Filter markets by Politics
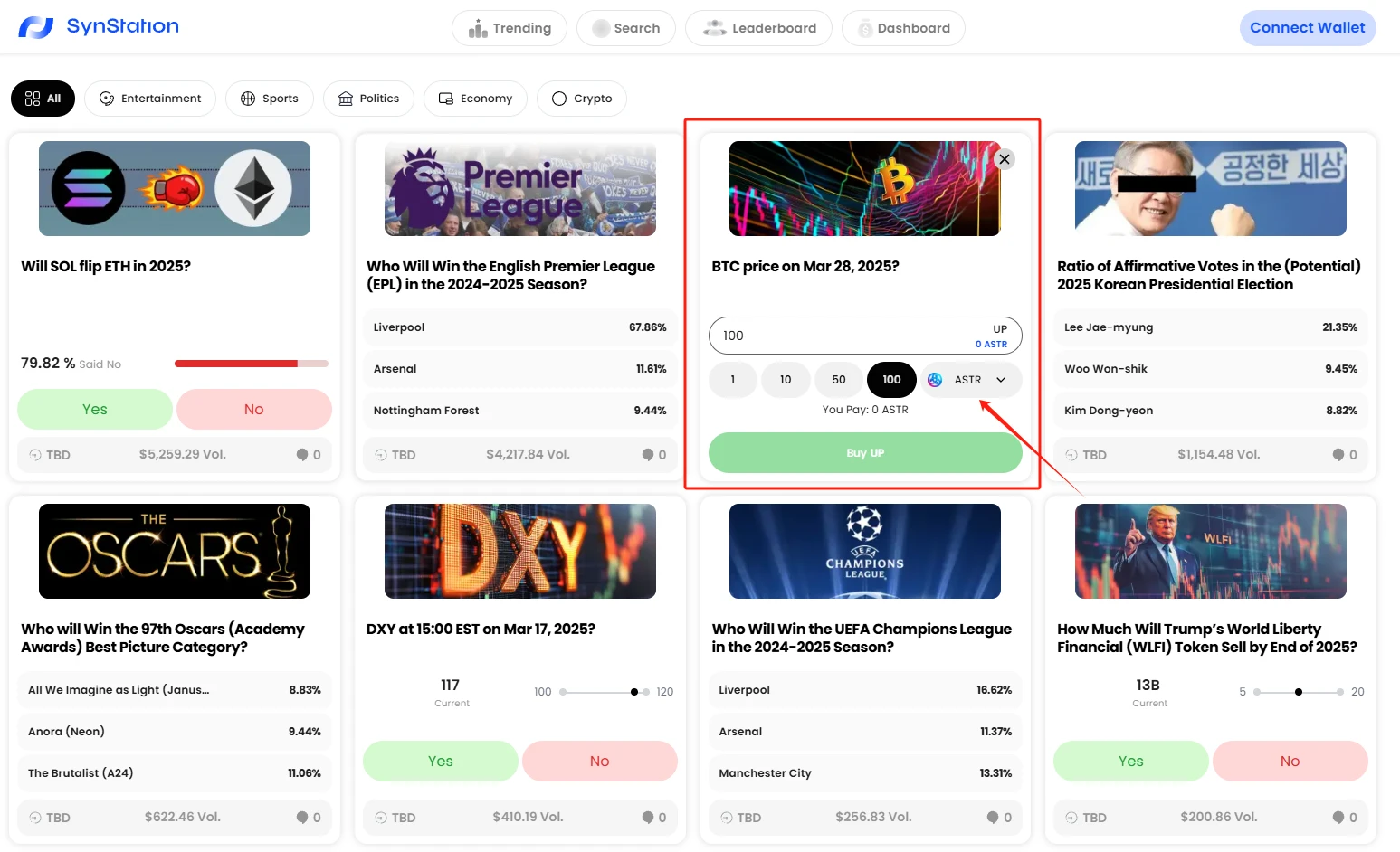 [x=368, y=99]
